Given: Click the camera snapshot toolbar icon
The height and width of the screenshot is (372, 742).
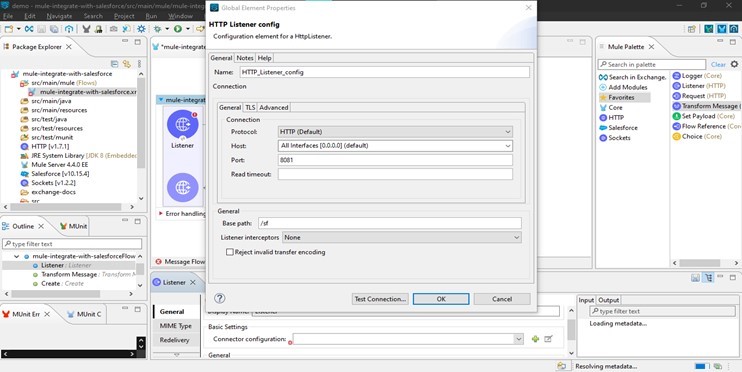Looking at the screenshot, I should click(x=114, y=29).
